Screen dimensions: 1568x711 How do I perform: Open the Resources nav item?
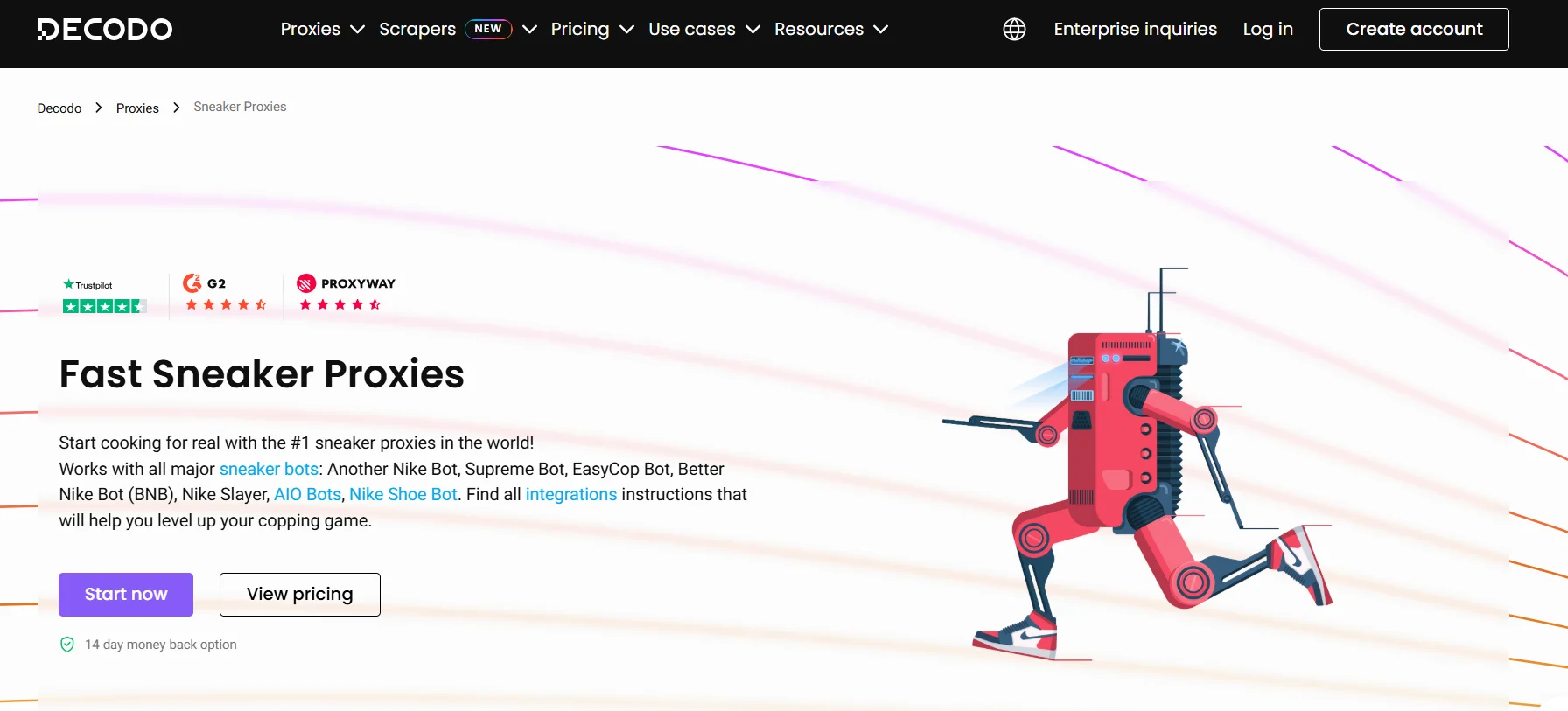click(x=819, y=29)
